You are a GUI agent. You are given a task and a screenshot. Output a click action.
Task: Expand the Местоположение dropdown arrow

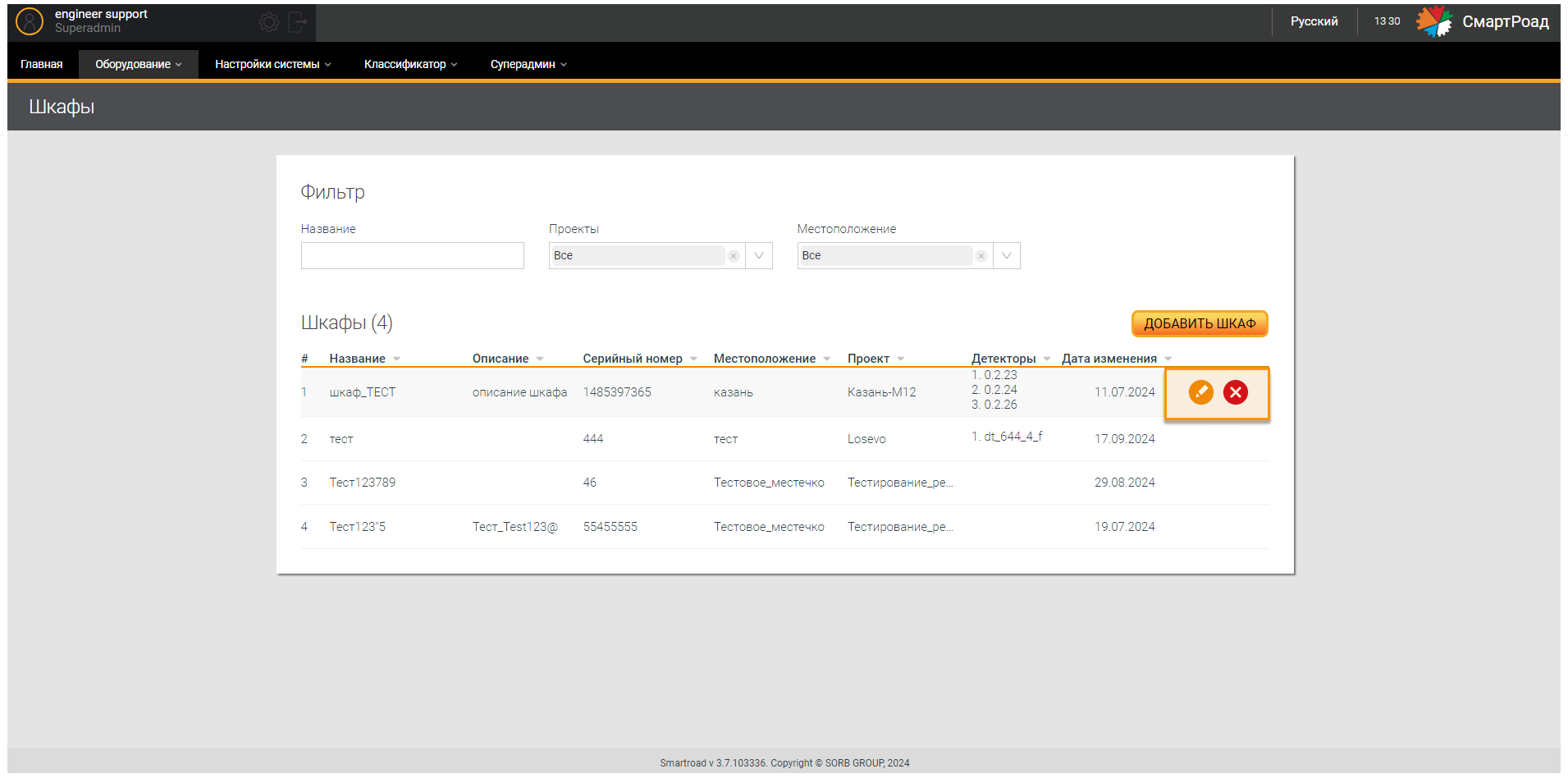[1007, 256]
